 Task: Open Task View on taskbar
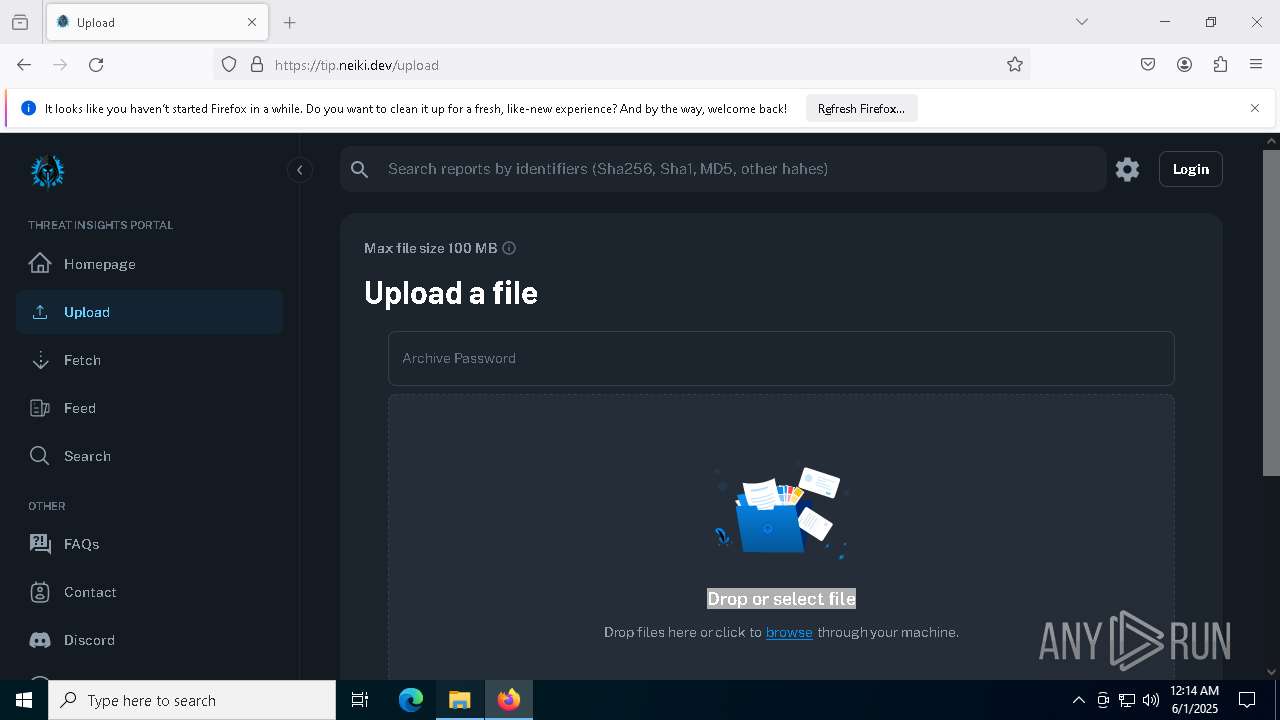[360, 700]
